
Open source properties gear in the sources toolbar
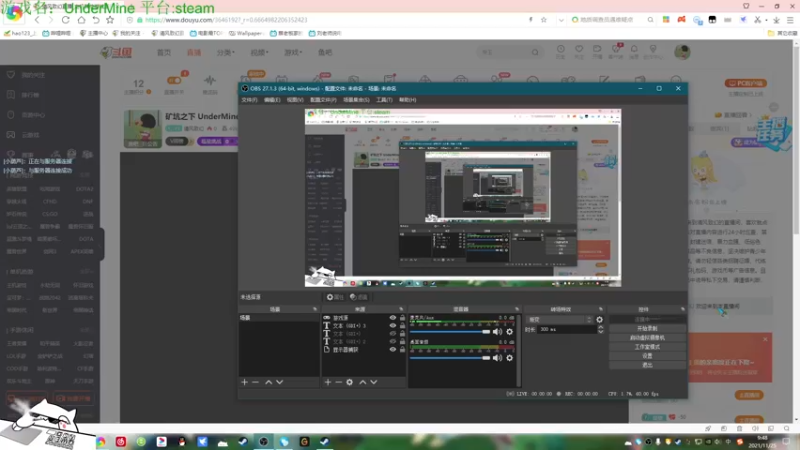(349, 382)
